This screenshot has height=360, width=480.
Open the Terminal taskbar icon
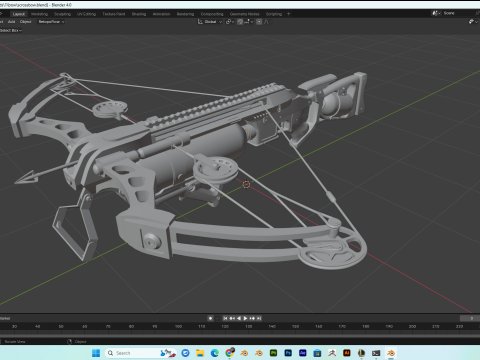pyautogui.click(x=376, y=353)
